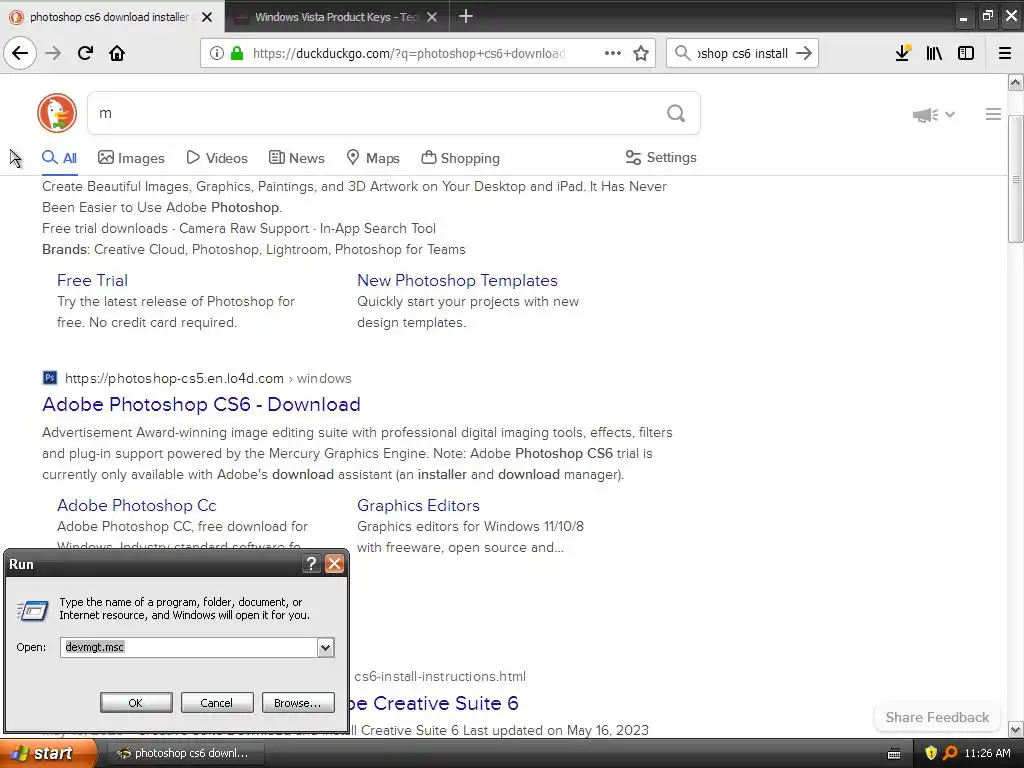The width and height of the screenshot is (1024, 768).
Task: Click DuckDuckGo search magnifier button
Action: click(676, 114)
